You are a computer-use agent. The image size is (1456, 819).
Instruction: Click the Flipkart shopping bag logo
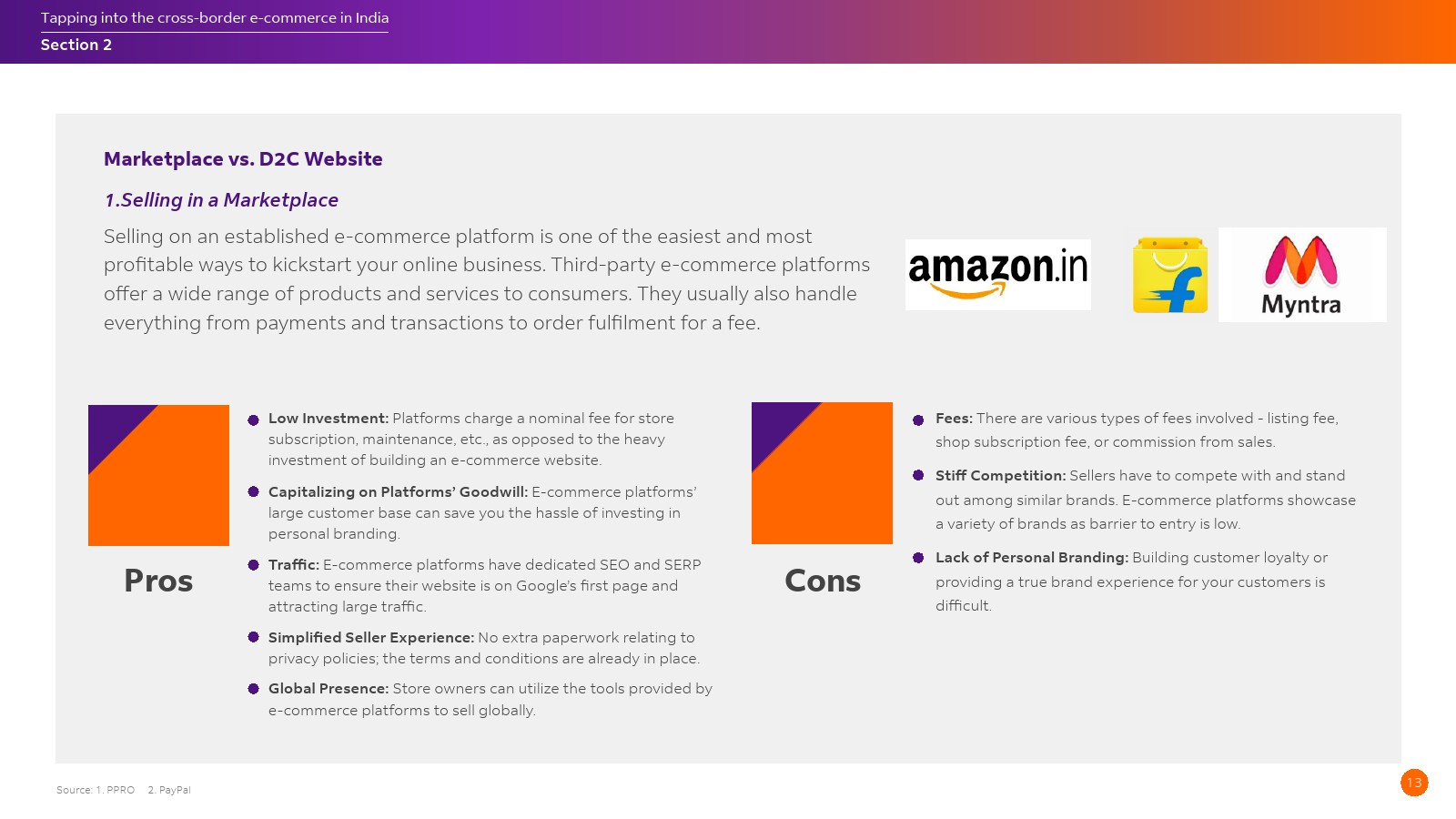click(1169, 275)
